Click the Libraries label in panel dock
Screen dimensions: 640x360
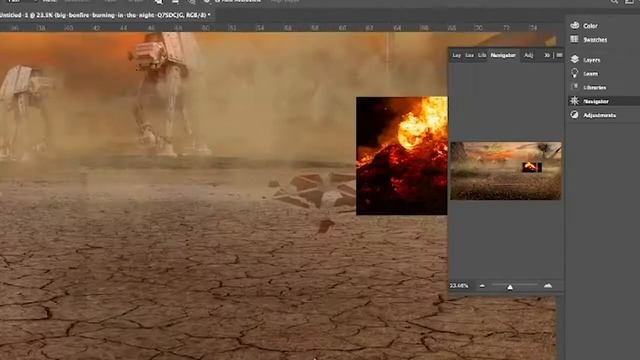click(x=595, y=88)
